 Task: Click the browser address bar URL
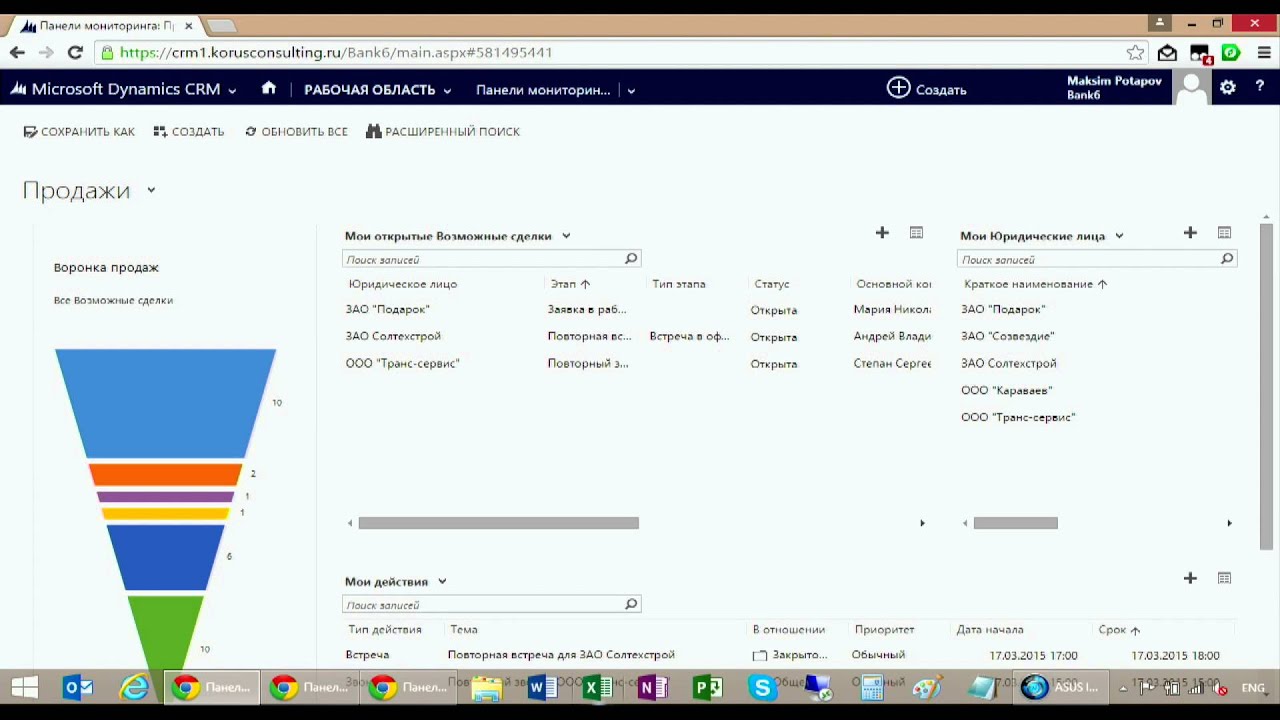coord(336,52)
